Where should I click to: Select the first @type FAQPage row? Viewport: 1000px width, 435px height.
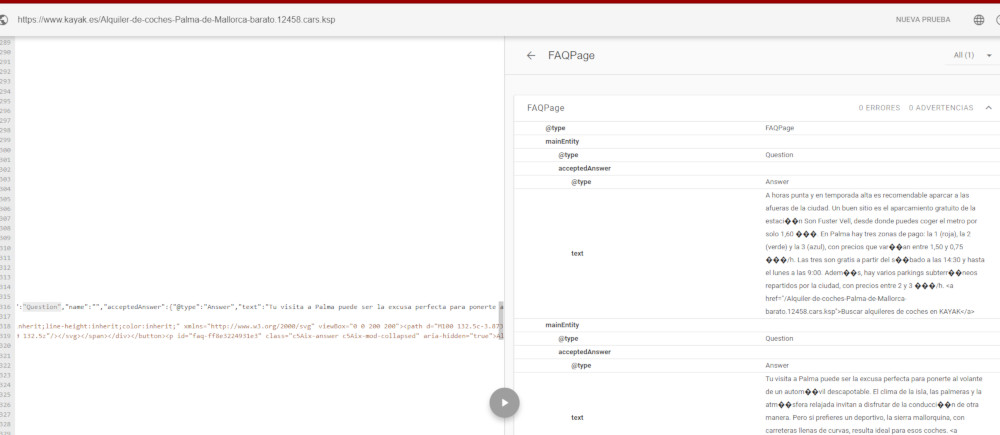pos(650,129)
